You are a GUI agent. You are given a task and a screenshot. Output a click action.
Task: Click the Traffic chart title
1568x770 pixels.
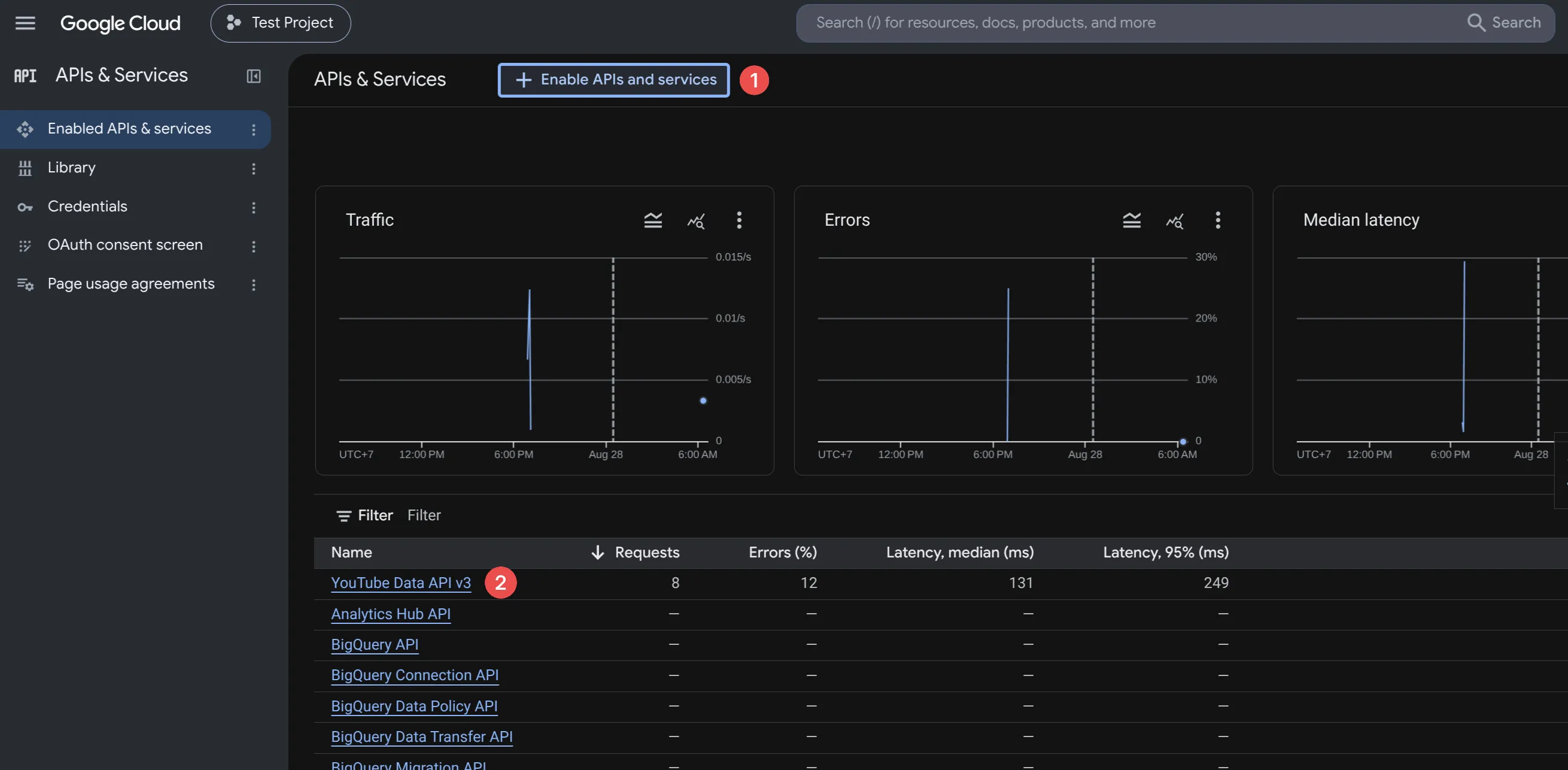tap(369, 220)
